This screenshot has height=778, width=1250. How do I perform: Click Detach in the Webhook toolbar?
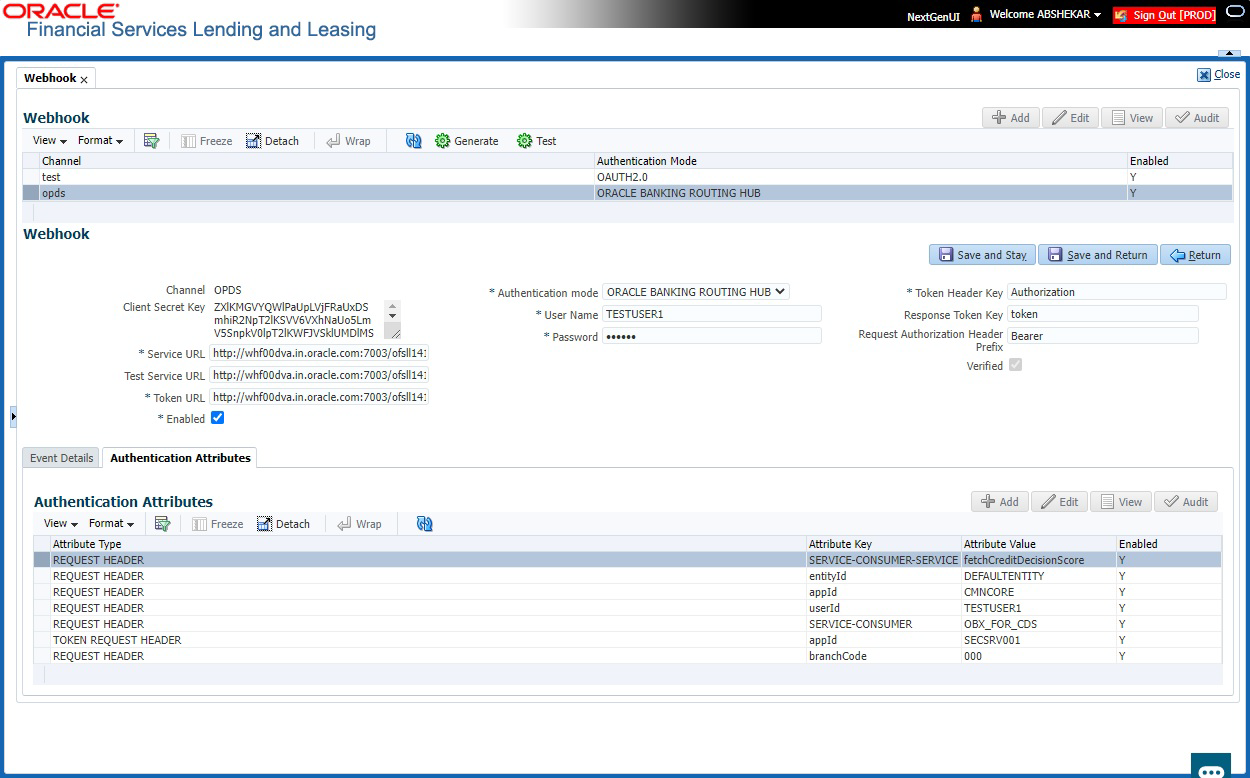click(272, 141)
